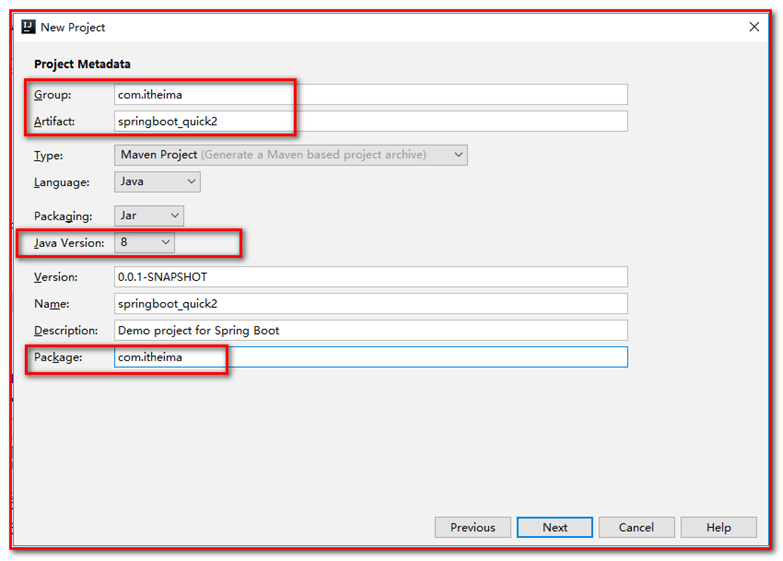The height and width of the screenshot is (561, 783).
Task: Open the Language dropdown showing Java
Action: pyautogui.click(x=157, y=182)
